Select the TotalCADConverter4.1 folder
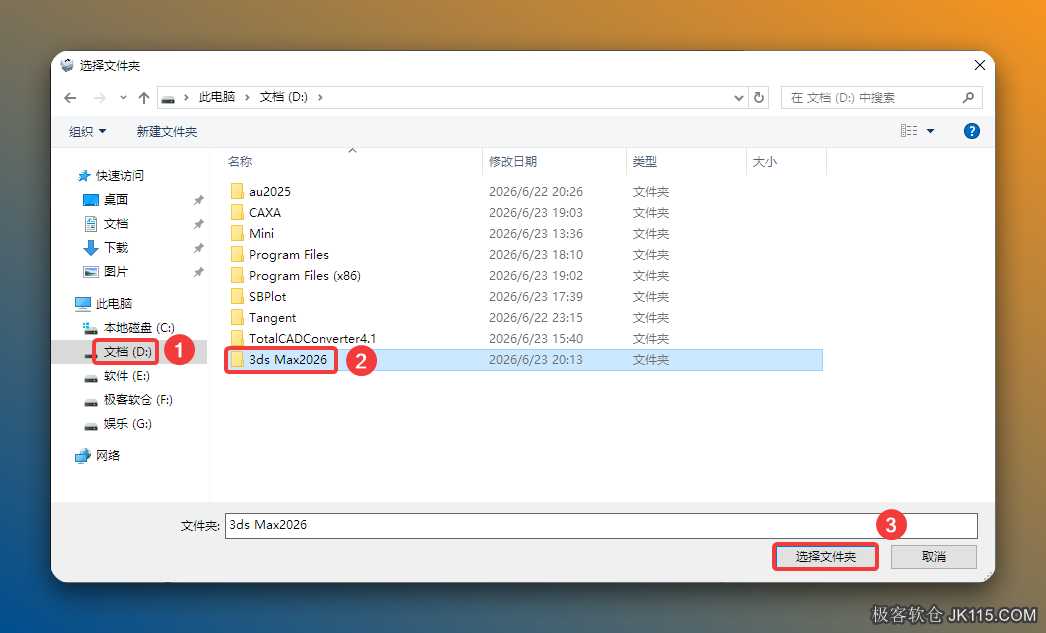1046x633 pixels. click(x=312, y=339)
